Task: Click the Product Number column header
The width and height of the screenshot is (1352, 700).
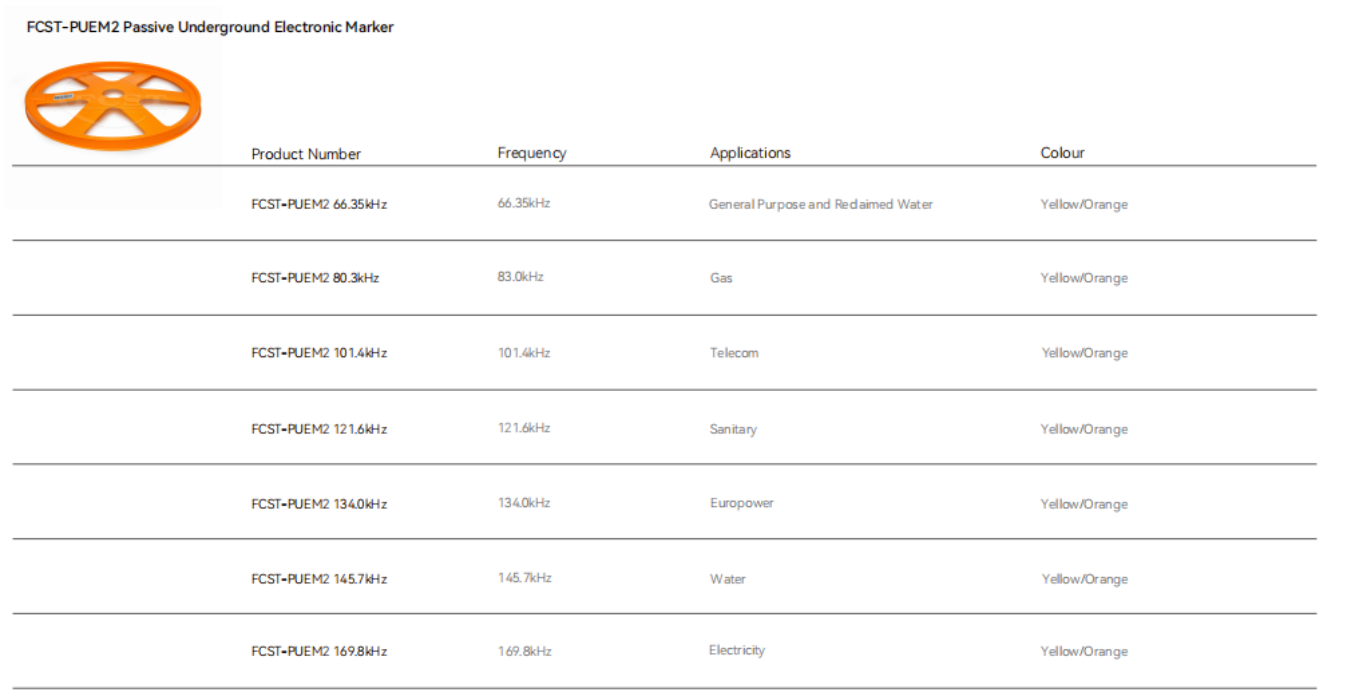Action: pyautogui.click(x=306, y=154)
